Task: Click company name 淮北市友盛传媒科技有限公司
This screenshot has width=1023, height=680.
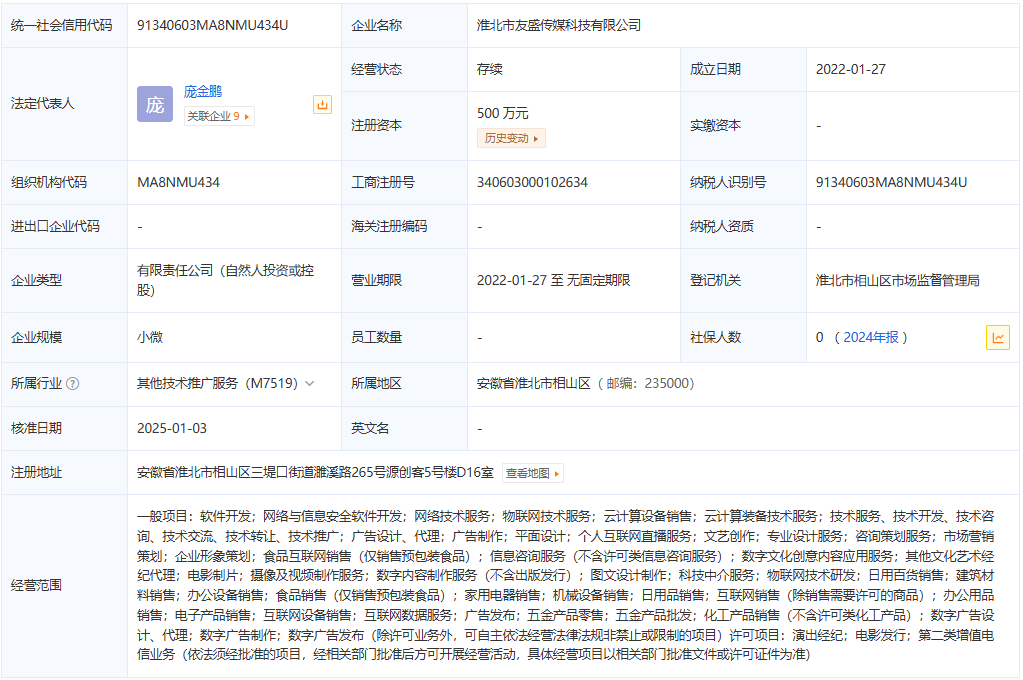Action: (559, 25)
